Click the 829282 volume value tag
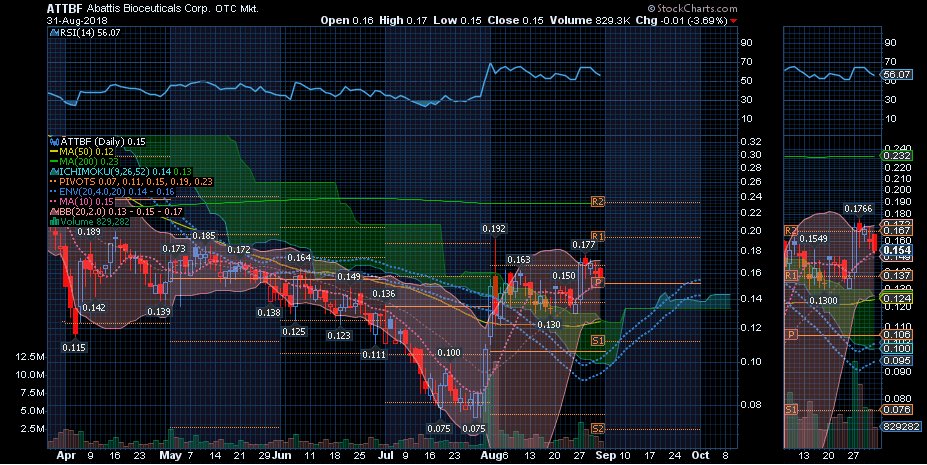Screen dimensions: 927x465 900,426
